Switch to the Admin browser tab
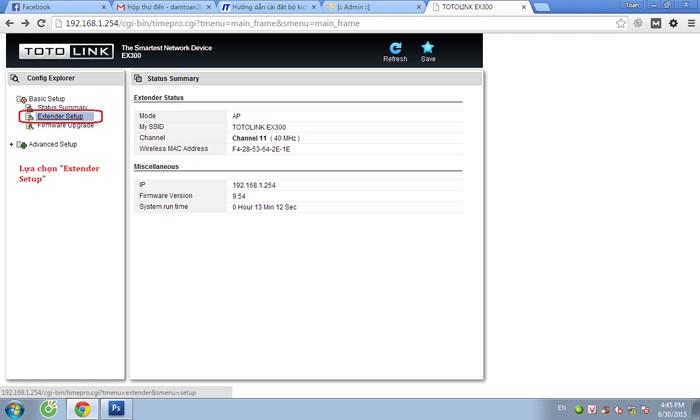This screenshot has height=420, width=700. point(365,6)
